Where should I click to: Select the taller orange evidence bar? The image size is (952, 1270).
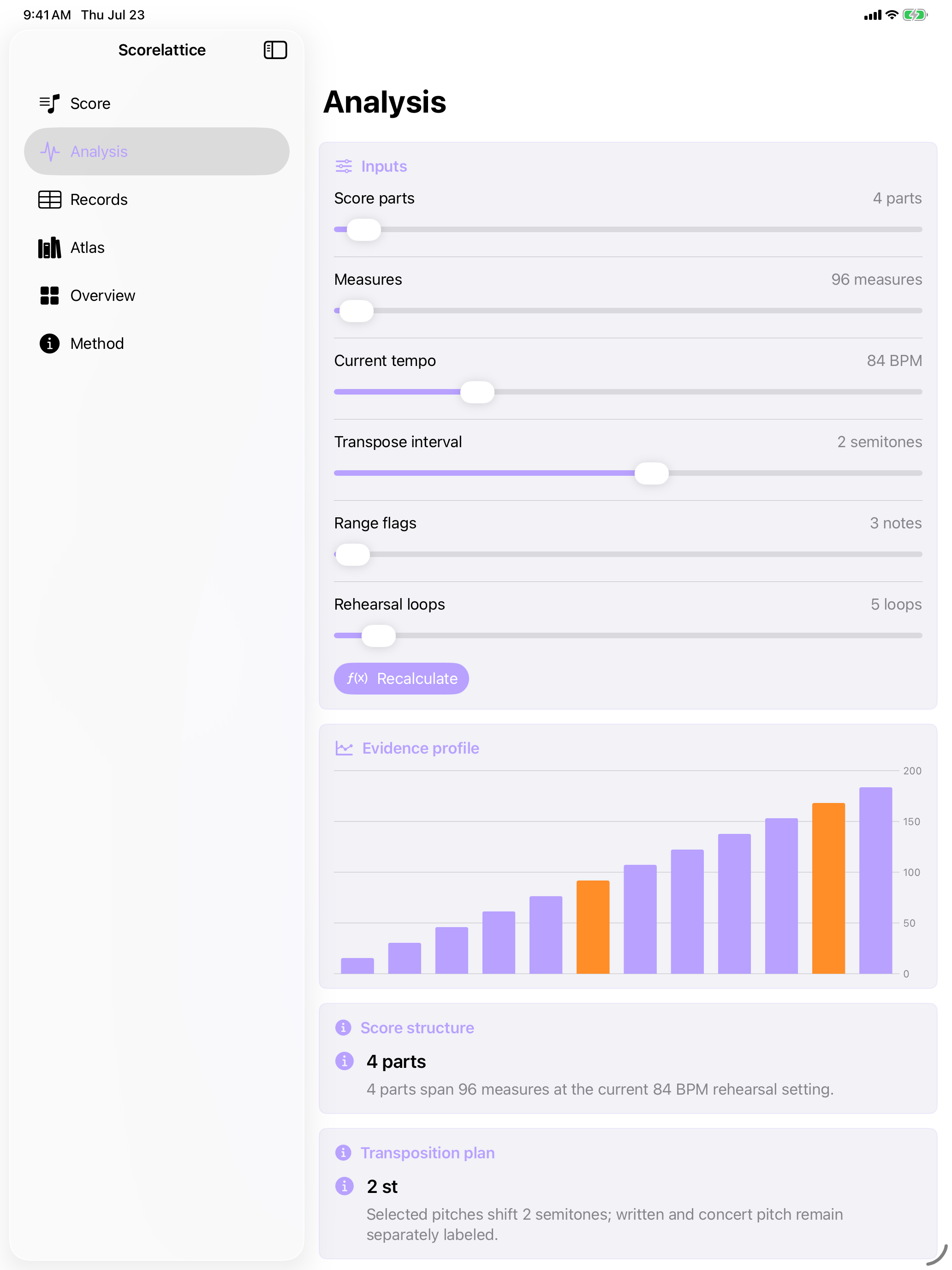828,888
